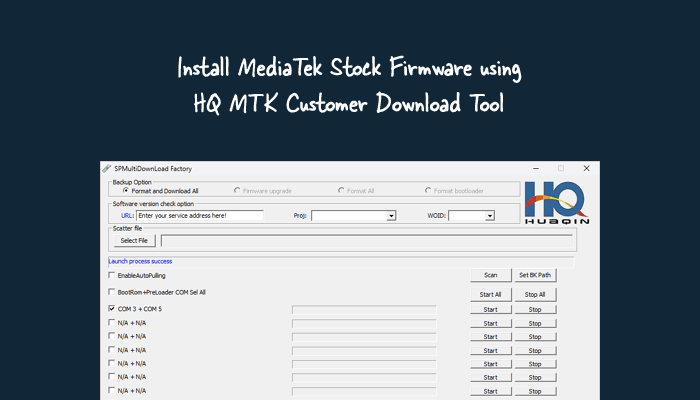Click Select File for the scatter file

click(x=134, y=240)
